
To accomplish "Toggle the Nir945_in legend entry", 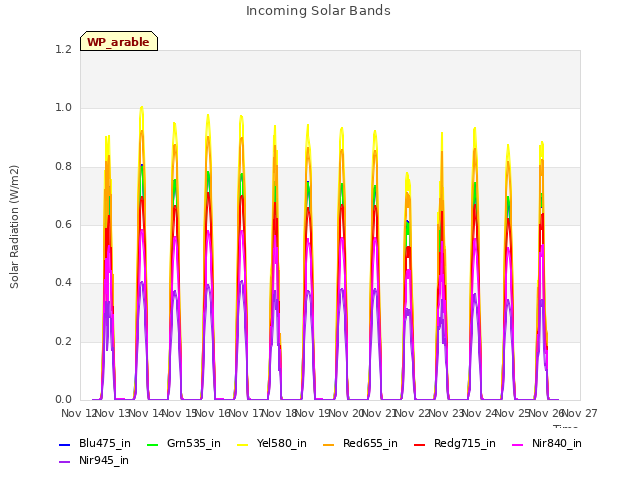I will pyautogui.click(x=94, y=461).
